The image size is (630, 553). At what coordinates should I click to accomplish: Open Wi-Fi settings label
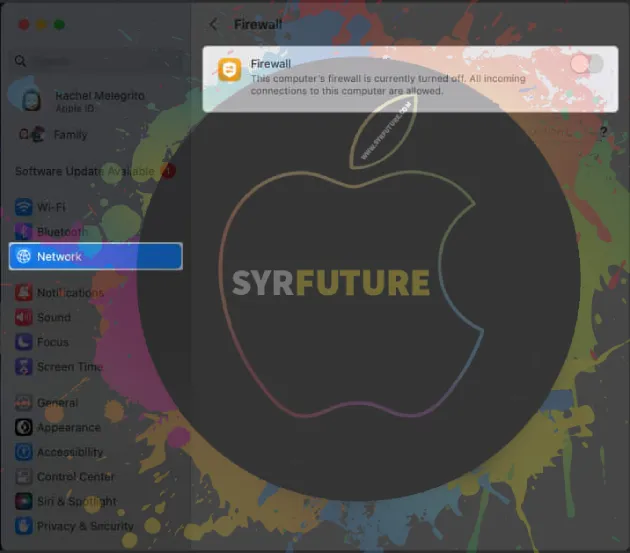51,207
